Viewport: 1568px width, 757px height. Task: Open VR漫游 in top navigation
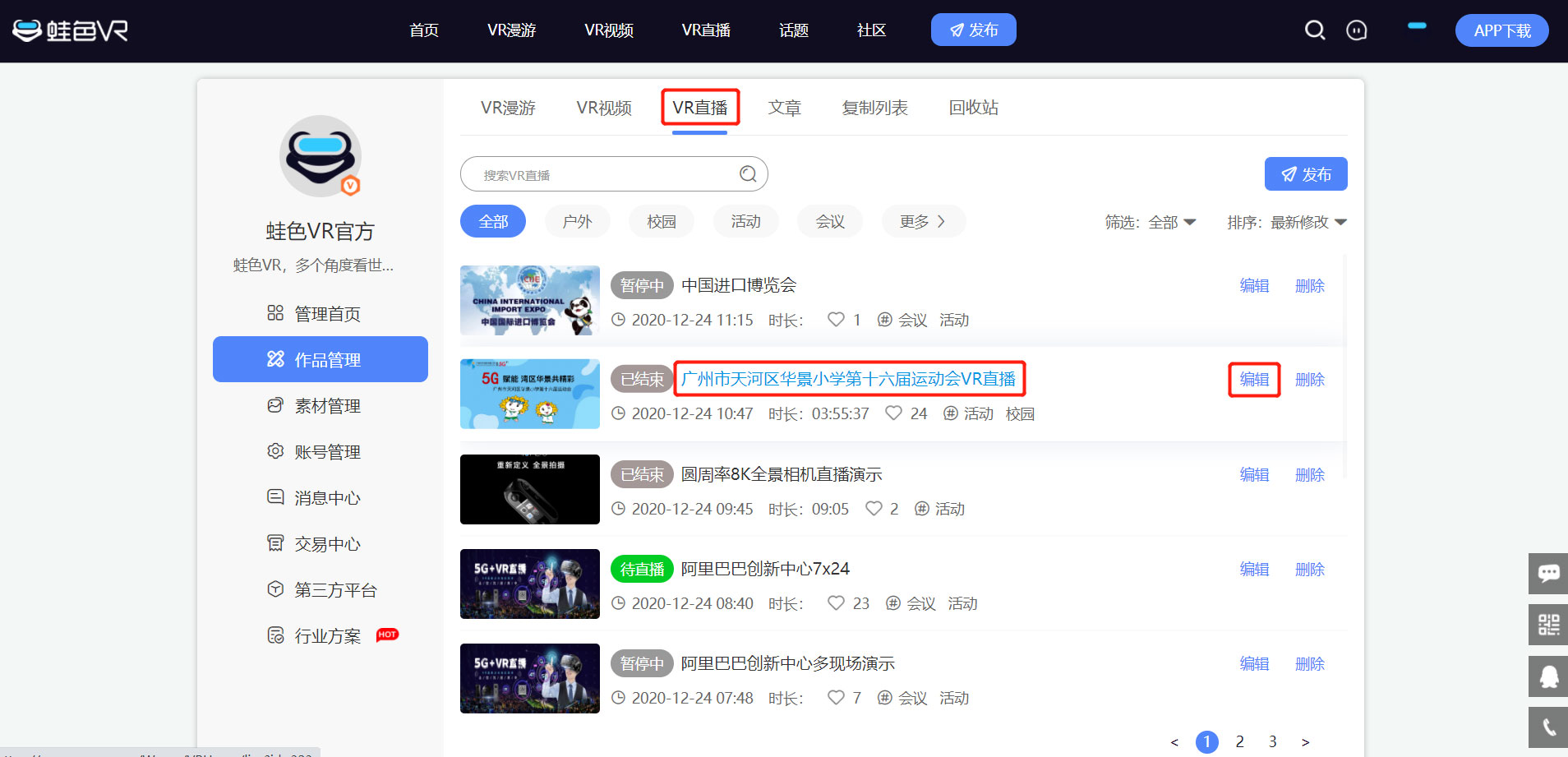tap(511, 30)
